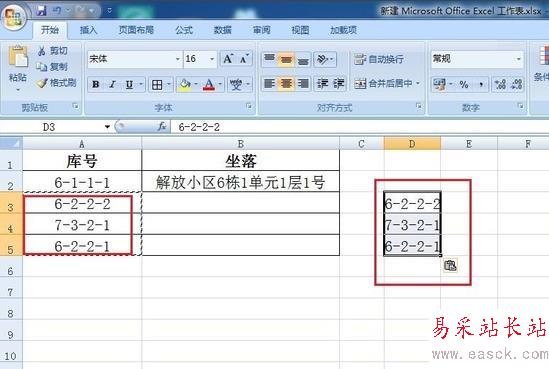The image size is (549, 369).
Task: Undo the last action
Action: click(57, 11)
